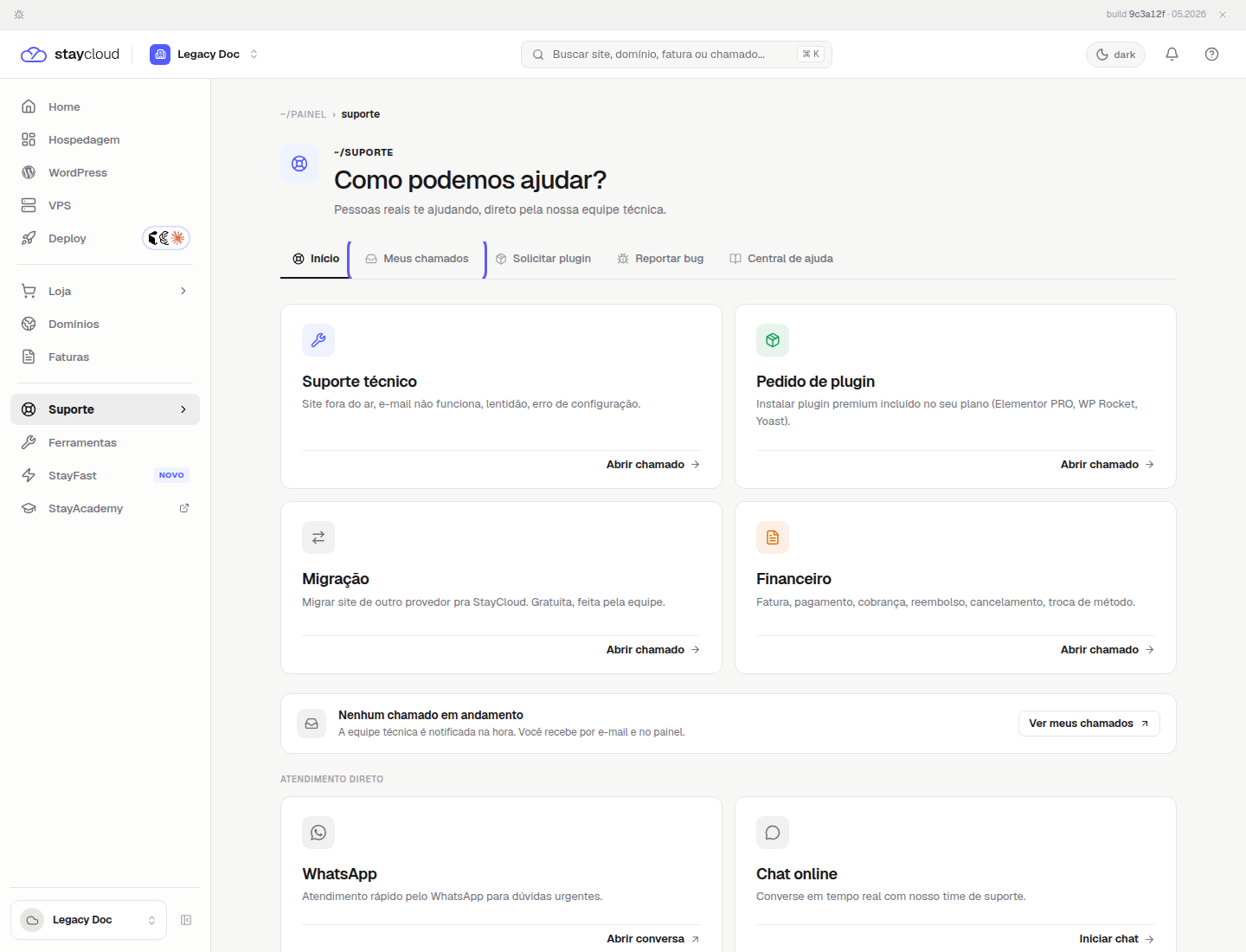Viewport: 1246px width, 952px height.
Task: Click the AI providers badge beside Deploy
Action: pos(166,238)
